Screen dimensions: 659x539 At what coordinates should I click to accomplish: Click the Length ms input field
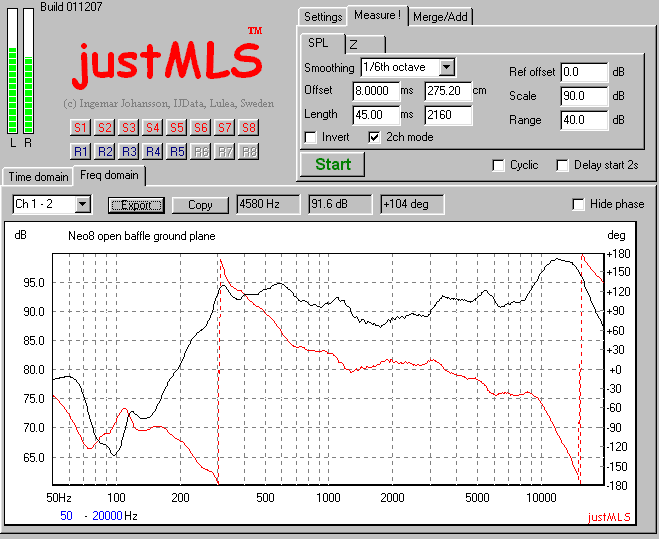[376, 115]
